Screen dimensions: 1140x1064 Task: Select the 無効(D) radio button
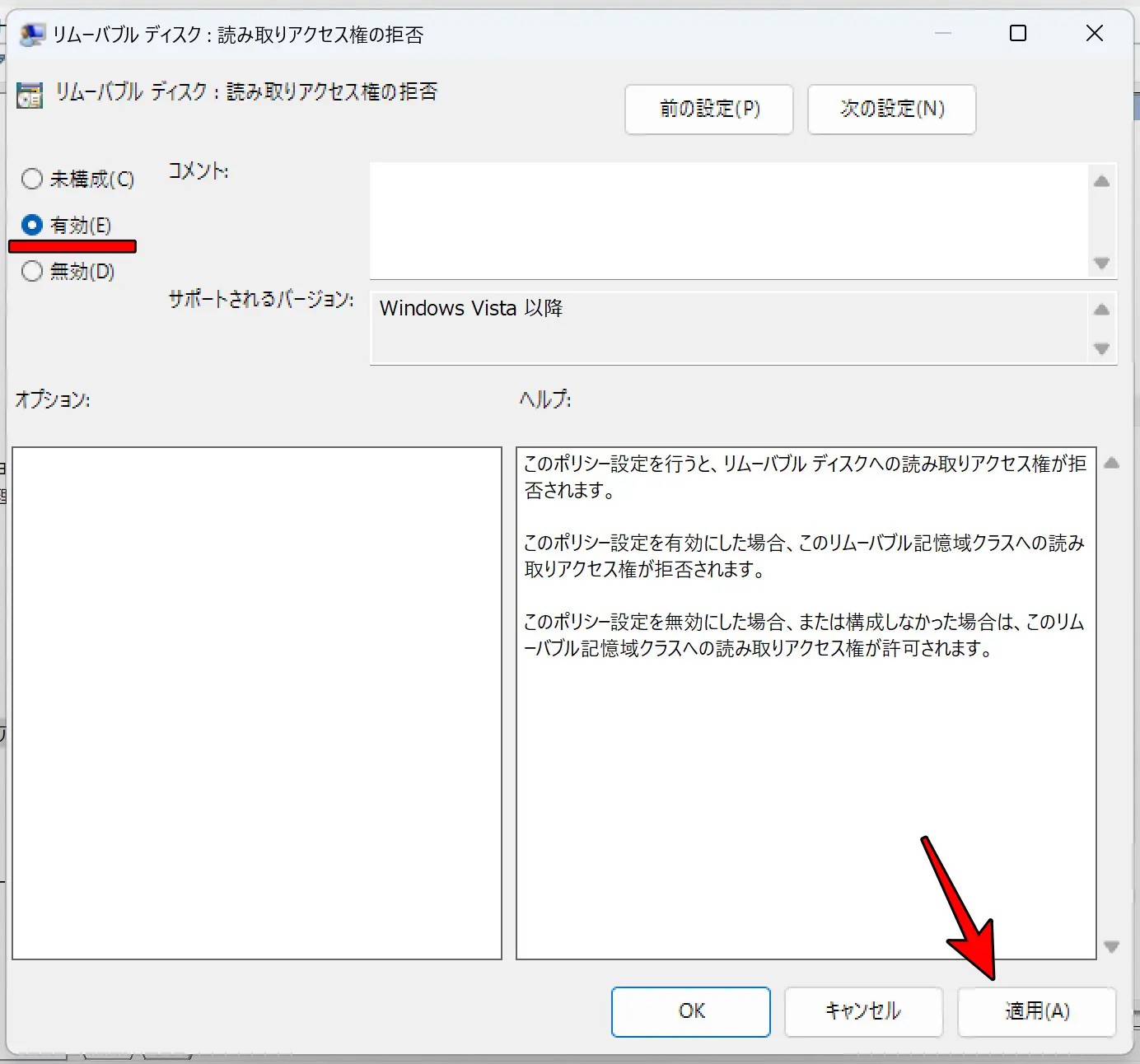tap(32, 271)
